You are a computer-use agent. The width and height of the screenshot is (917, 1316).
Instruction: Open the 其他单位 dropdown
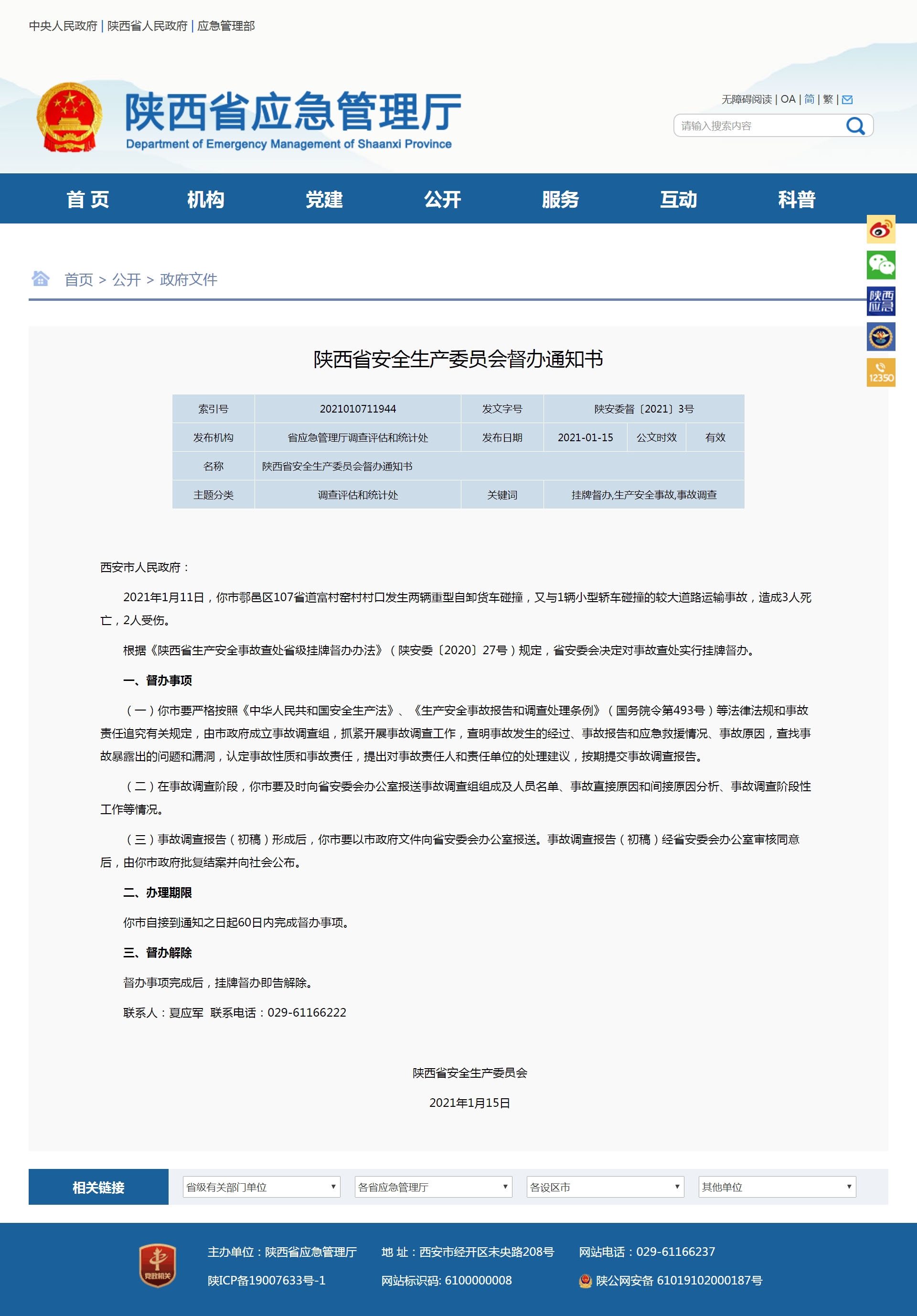pyautogui.click(x=777, y=1187)
